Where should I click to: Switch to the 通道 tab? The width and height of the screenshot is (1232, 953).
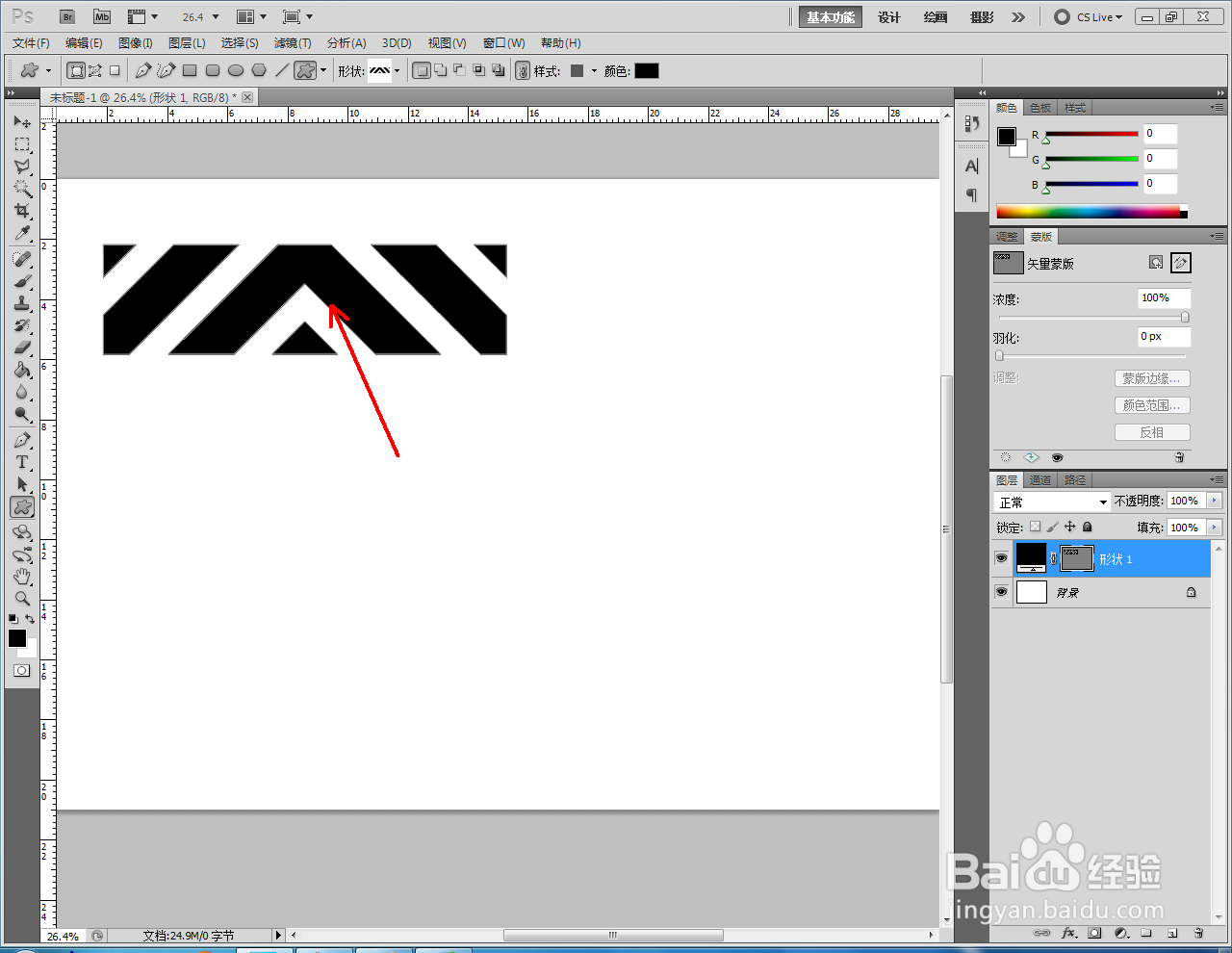click(1040, 479)
